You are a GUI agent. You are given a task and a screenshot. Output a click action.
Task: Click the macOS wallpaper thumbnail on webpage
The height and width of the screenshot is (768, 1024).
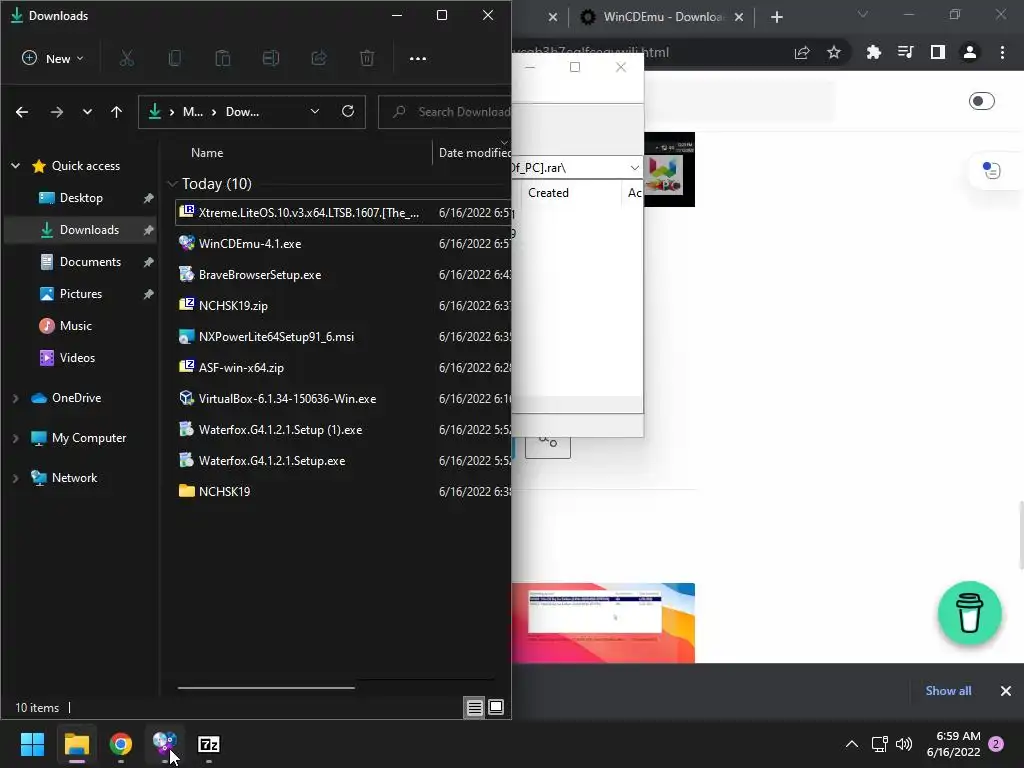coord(603,623)
